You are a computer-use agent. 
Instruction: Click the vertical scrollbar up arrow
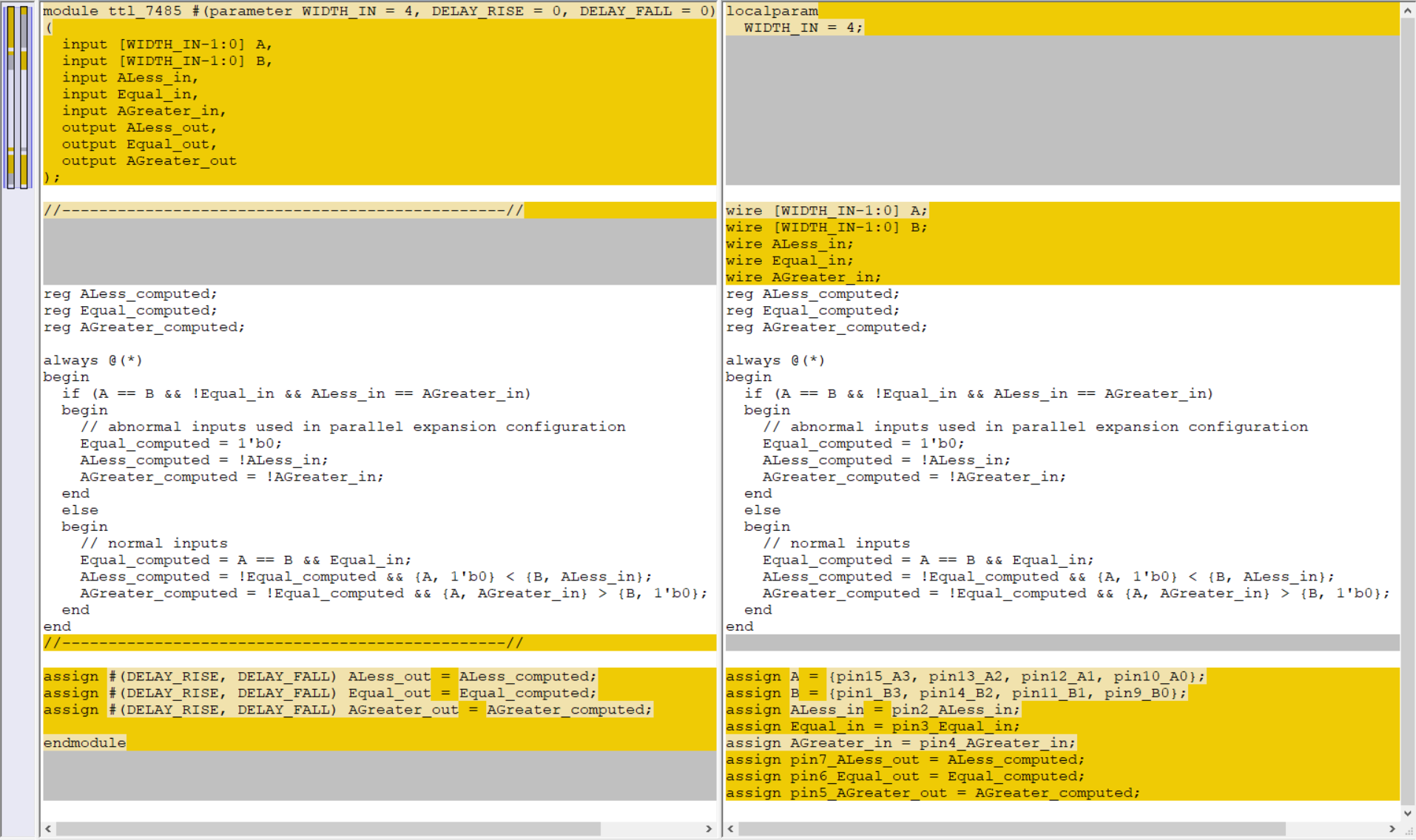(1408, 11)
